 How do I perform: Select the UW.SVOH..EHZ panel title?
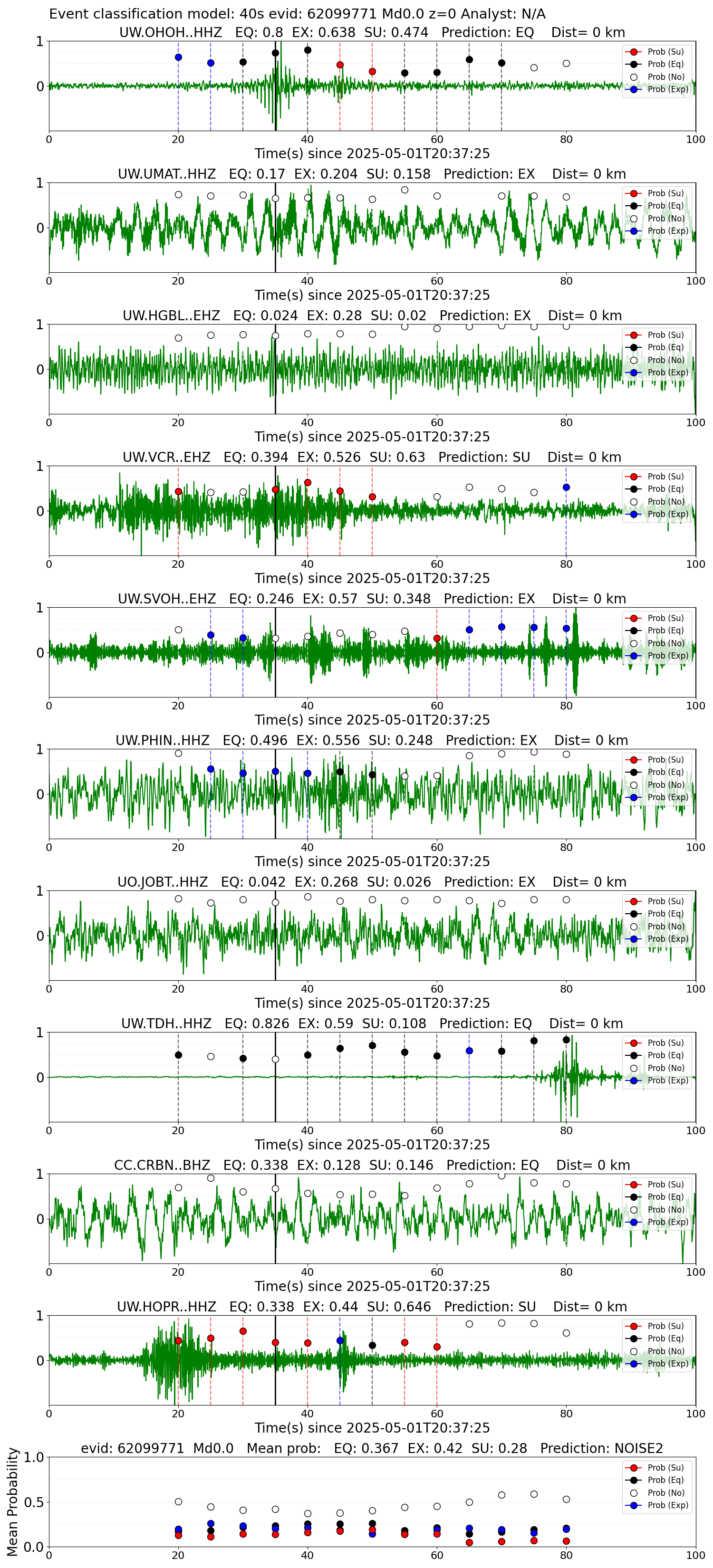(372, 598)
